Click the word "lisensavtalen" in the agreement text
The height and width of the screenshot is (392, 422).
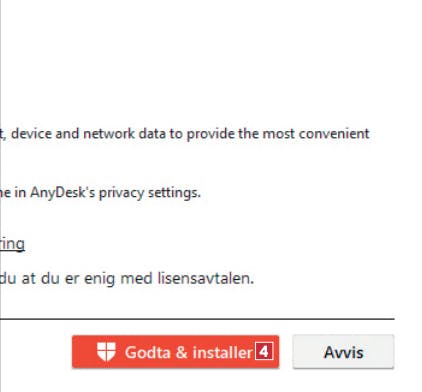205,278
